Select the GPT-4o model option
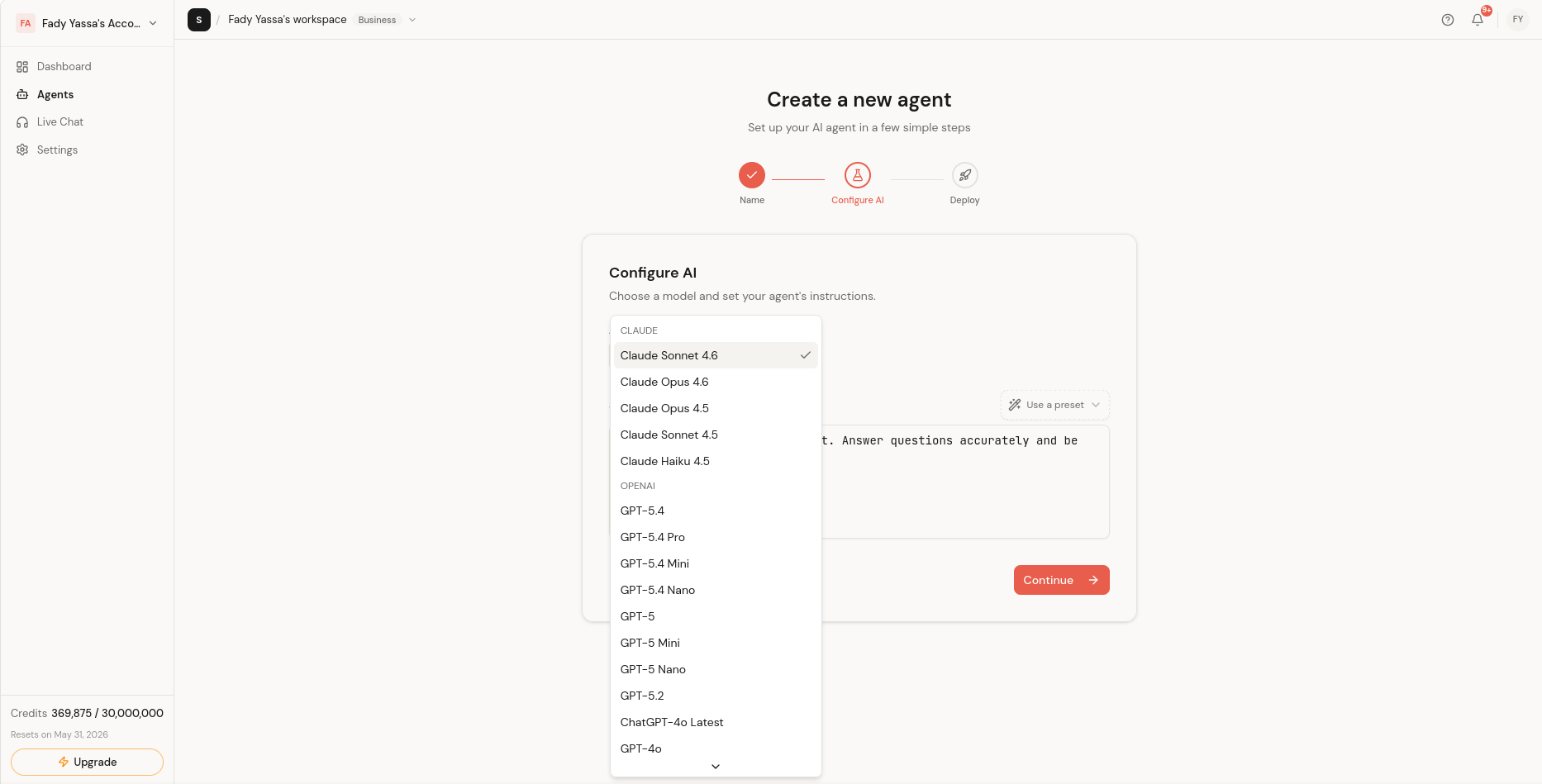This screenshot has height=784, width=1542. pos(716,748)
